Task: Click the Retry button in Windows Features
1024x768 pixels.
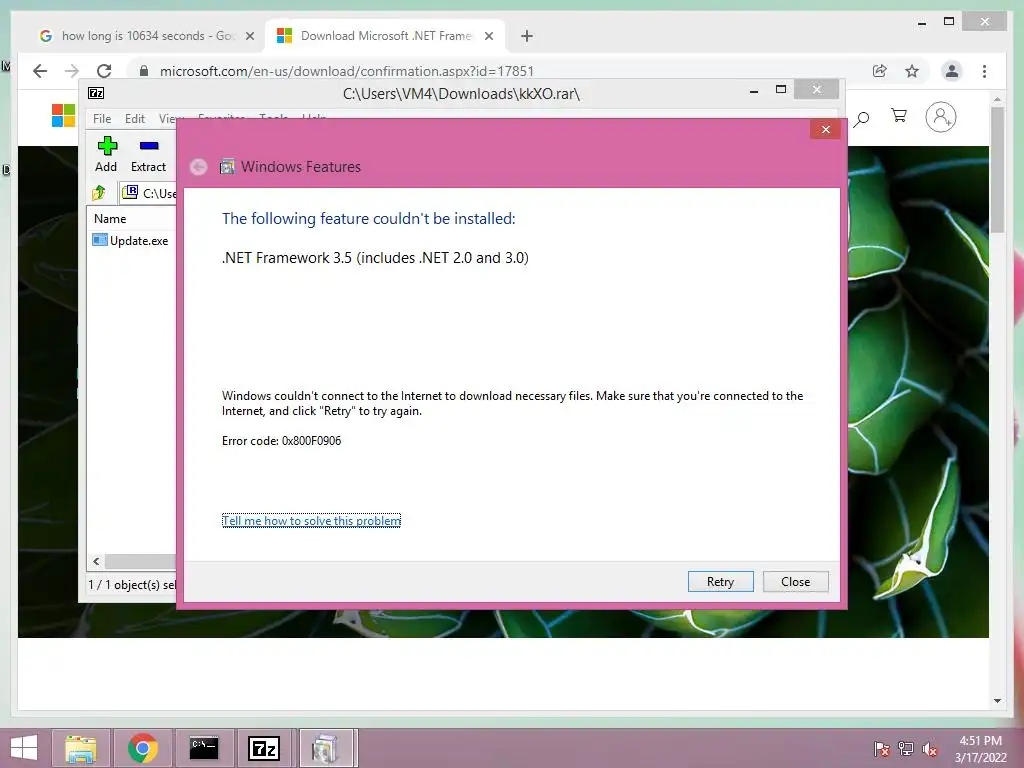Action: coord(720,581)
